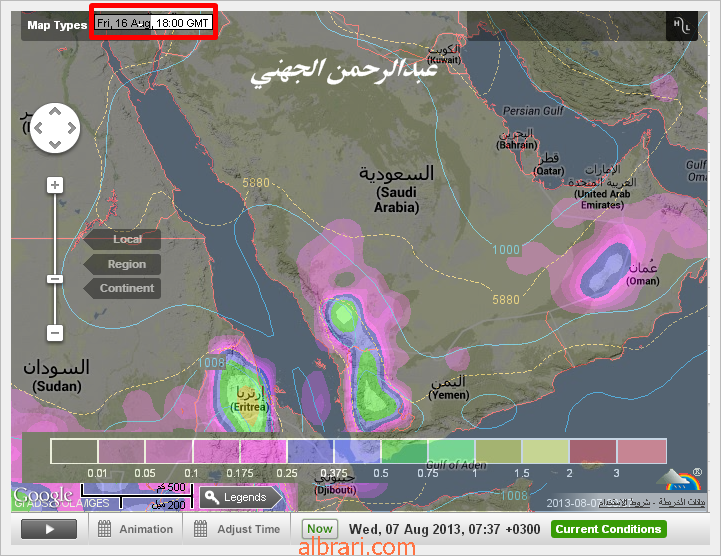The image size is (721, 556).
Task: Open the Map Types menu
Action: (x=57, y=25)
